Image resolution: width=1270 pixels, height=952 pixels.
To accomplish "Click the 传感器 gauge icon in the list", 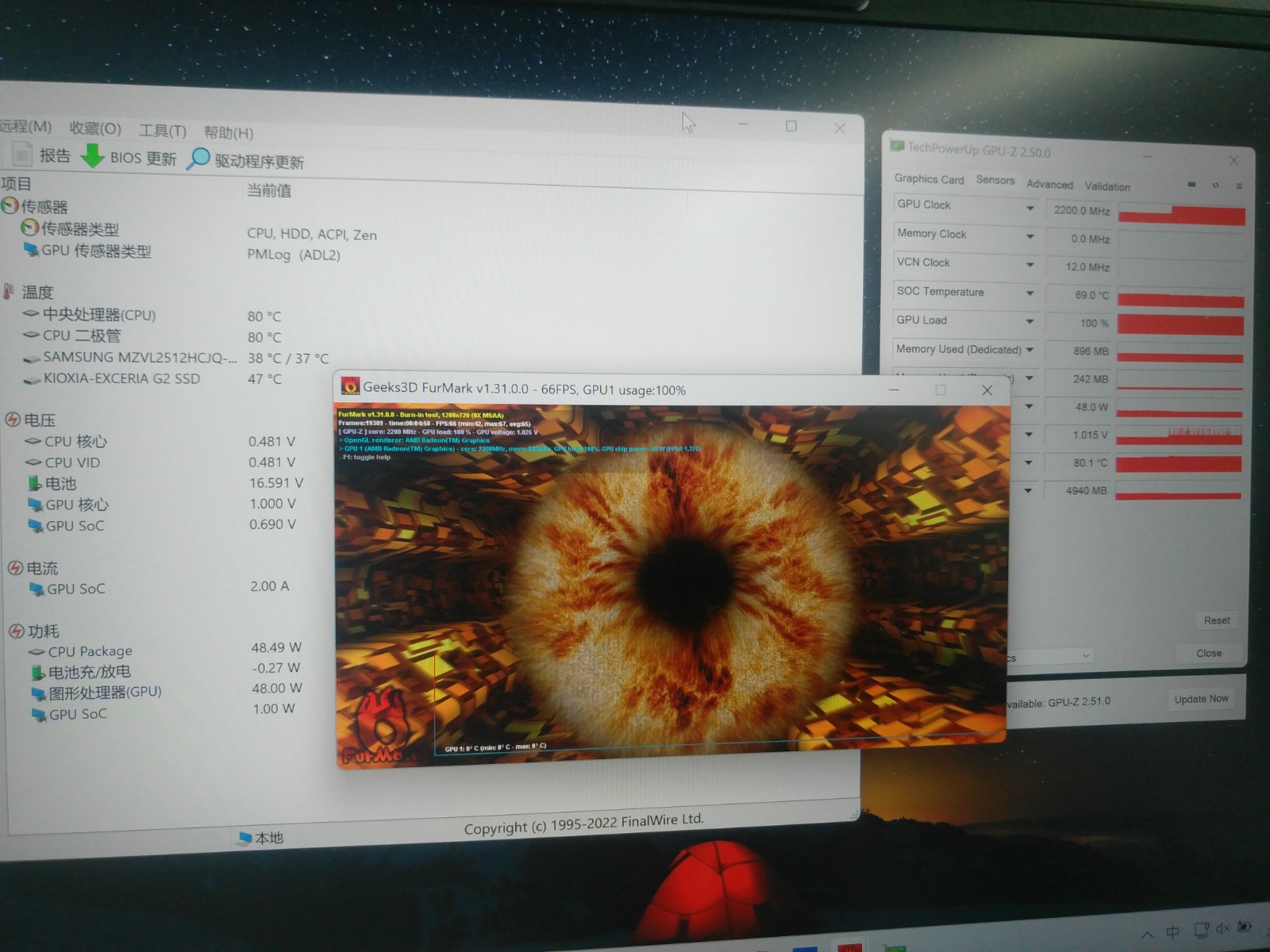I will 10,206.
